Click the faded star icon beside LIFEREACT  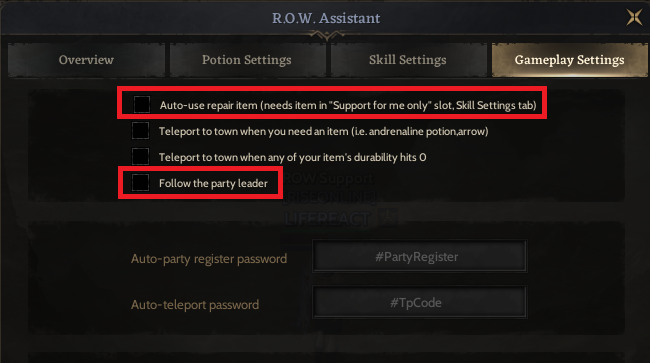(x=388, y=218)
